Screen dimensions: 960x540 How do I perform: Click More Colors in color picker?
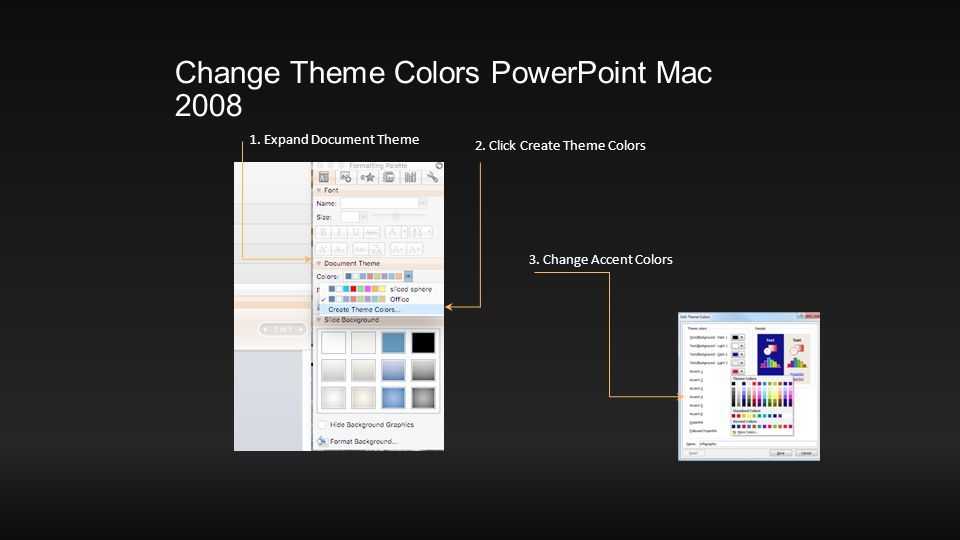(746, 432)
